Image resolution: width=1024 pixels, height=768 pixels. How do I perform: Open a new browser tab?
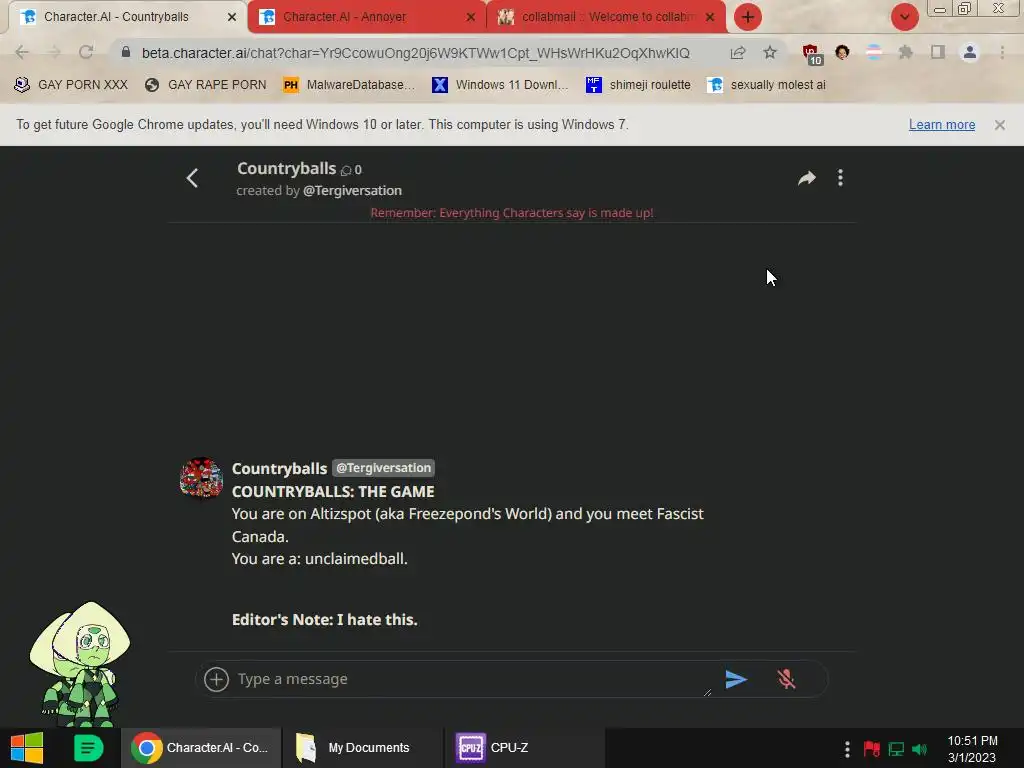click(748, 16)
